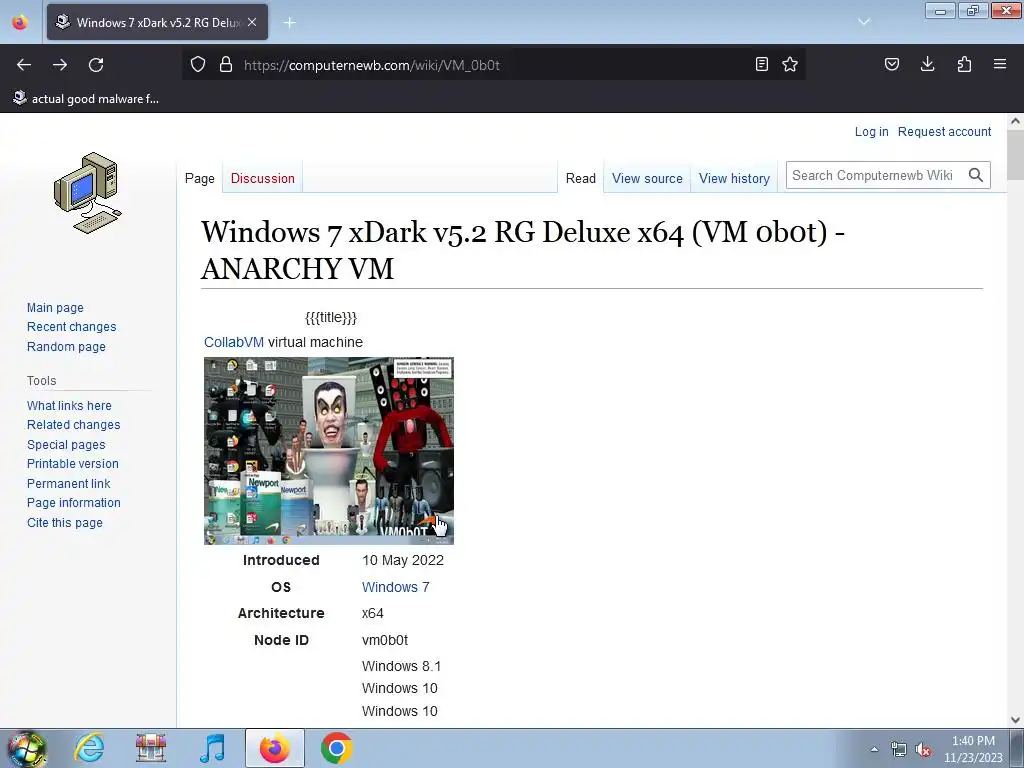View site security padlock info
Viewport: 1024px width, 768px height.
click(226, 65)
